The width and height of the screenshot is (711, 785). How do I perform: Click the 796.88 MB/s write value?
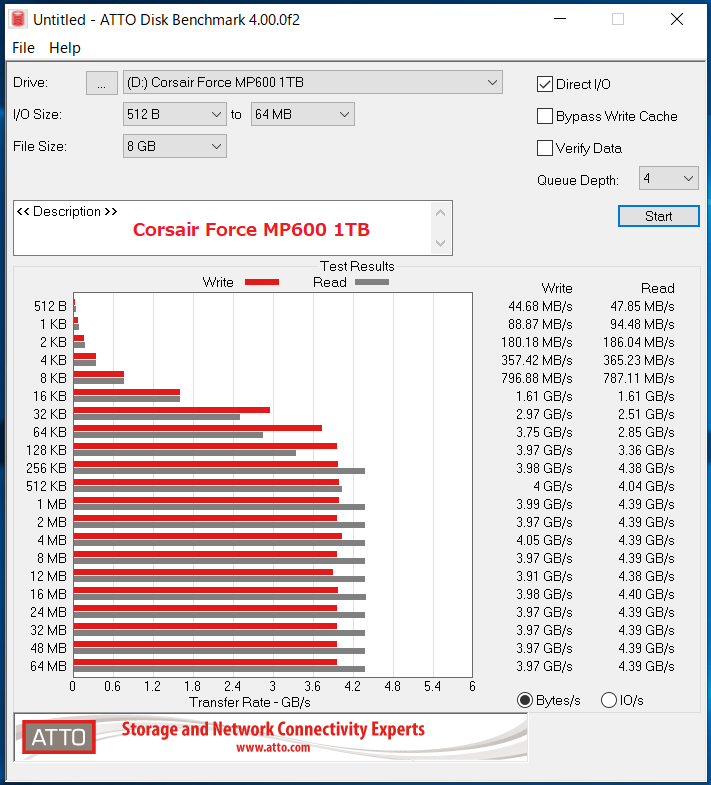pyautogui.click(x=537, y=378)
